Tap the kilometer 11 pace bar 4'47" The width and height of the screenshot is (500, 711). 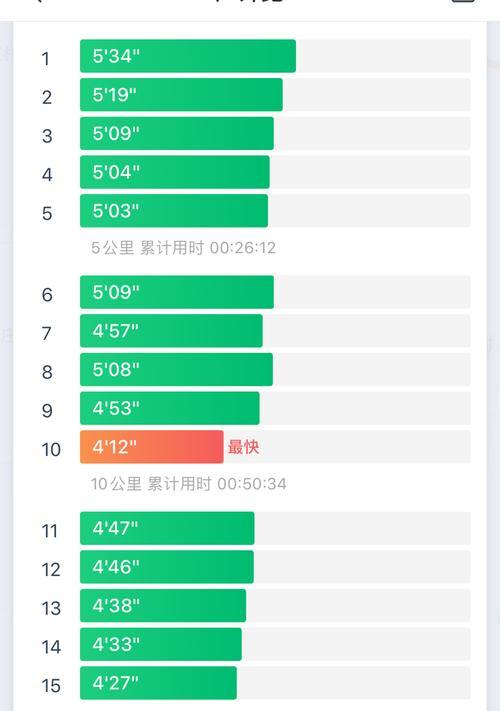[167, 529]
